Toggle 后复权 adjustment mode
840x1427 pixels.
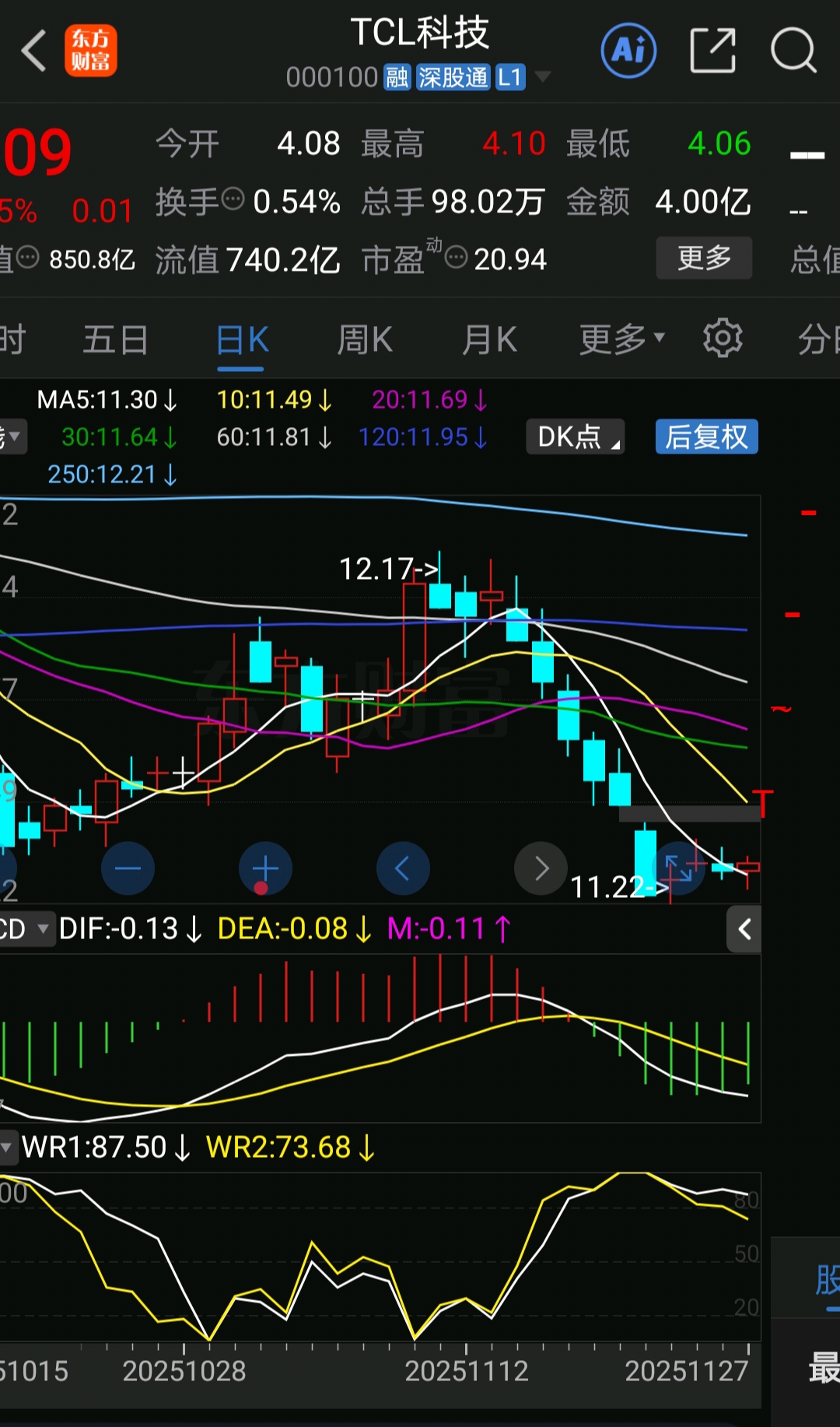point(706,437)
